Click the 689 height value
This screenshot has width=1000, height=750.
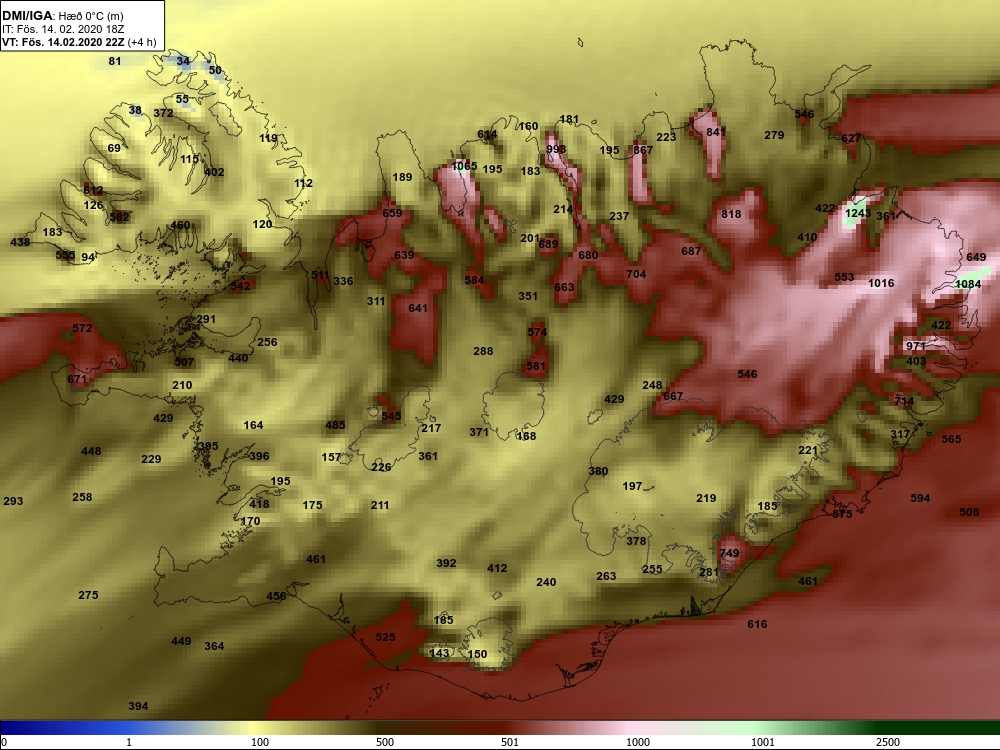tap(548, 244)
